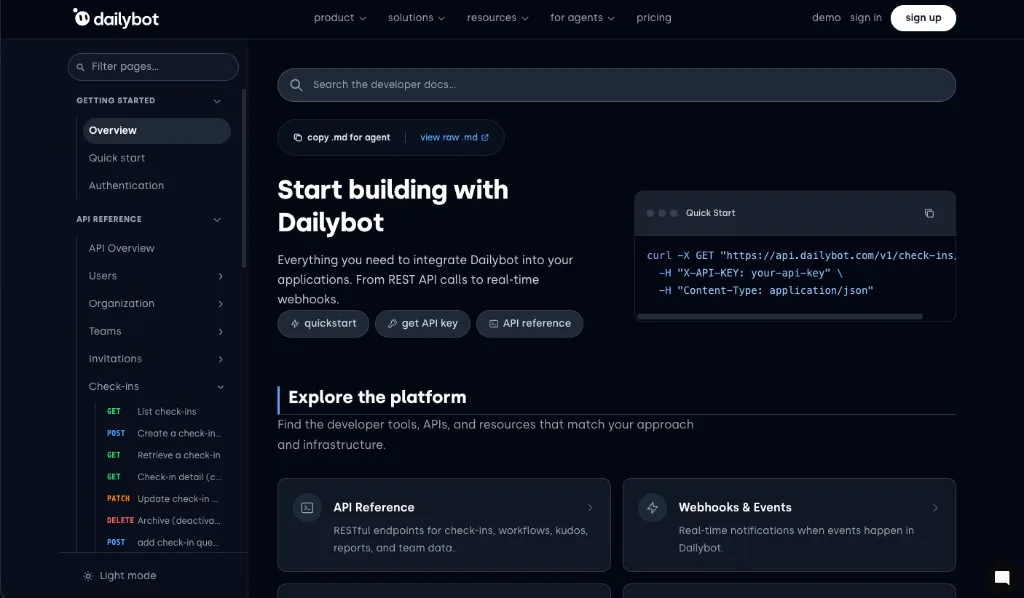Screen dimensions: 1024x598
Task: Focus the Search the developer docs field
Action: (616, 85)
